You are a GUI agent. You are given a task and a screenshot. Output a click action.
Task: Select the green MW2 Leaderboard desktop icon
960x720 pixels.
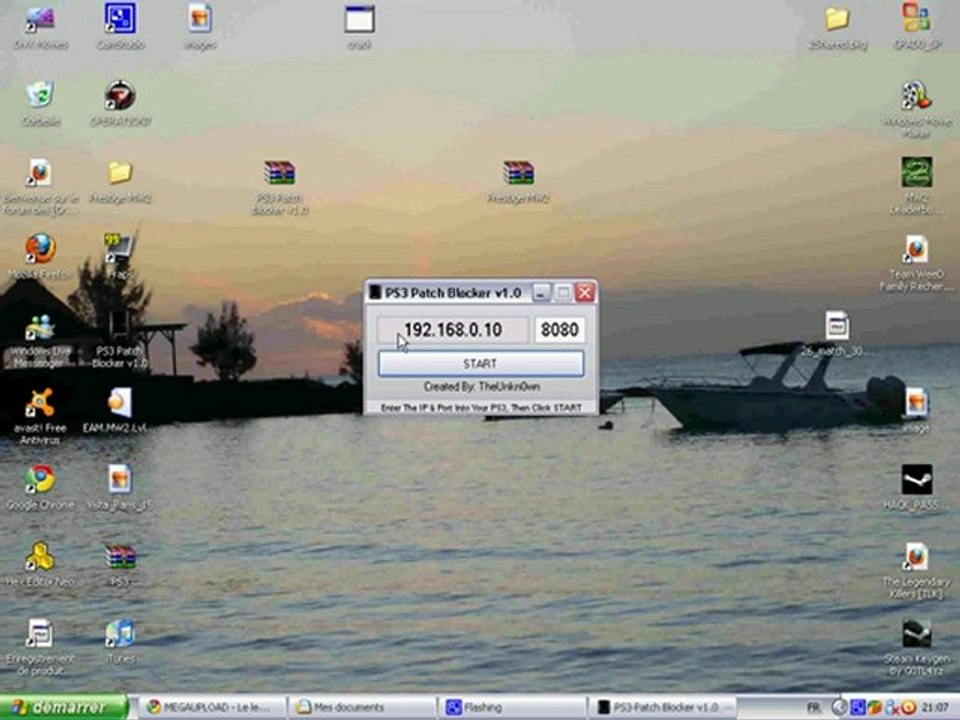click(x=917, y=186)
